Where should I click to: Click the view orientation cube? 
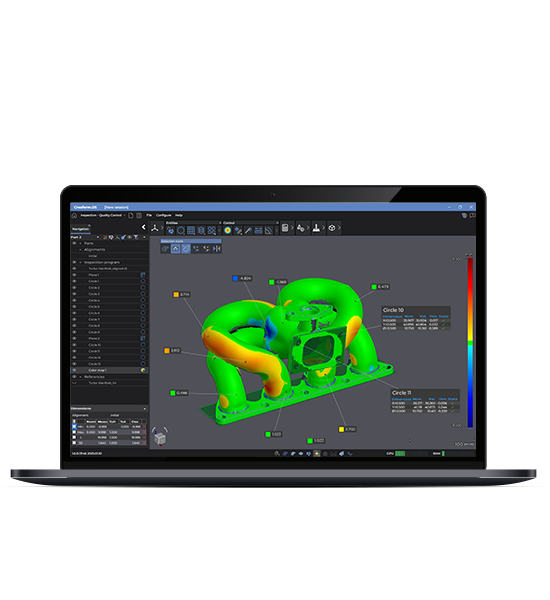tap(160, 437)
